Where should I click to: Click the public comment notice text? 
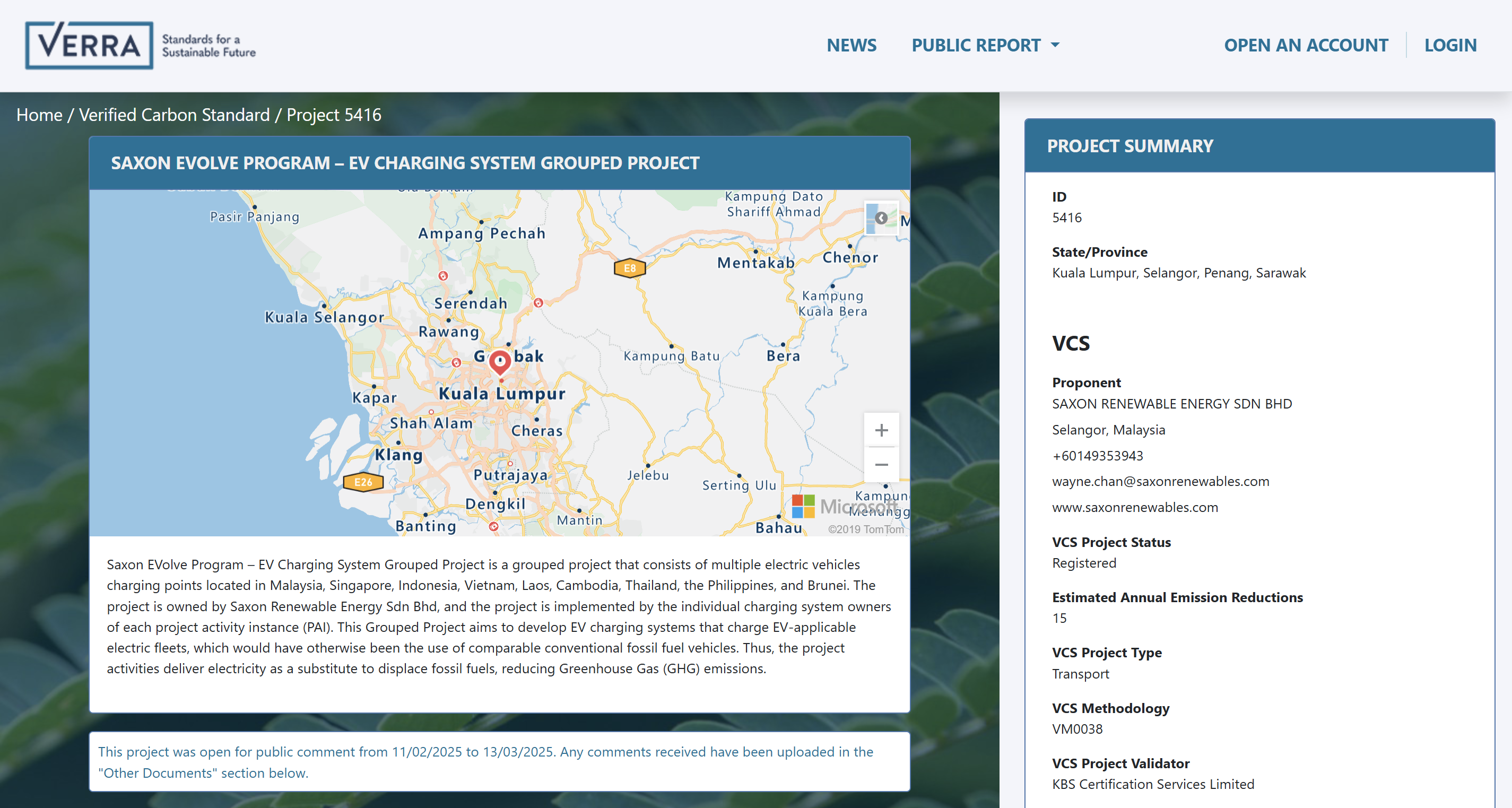pos(485,762)
